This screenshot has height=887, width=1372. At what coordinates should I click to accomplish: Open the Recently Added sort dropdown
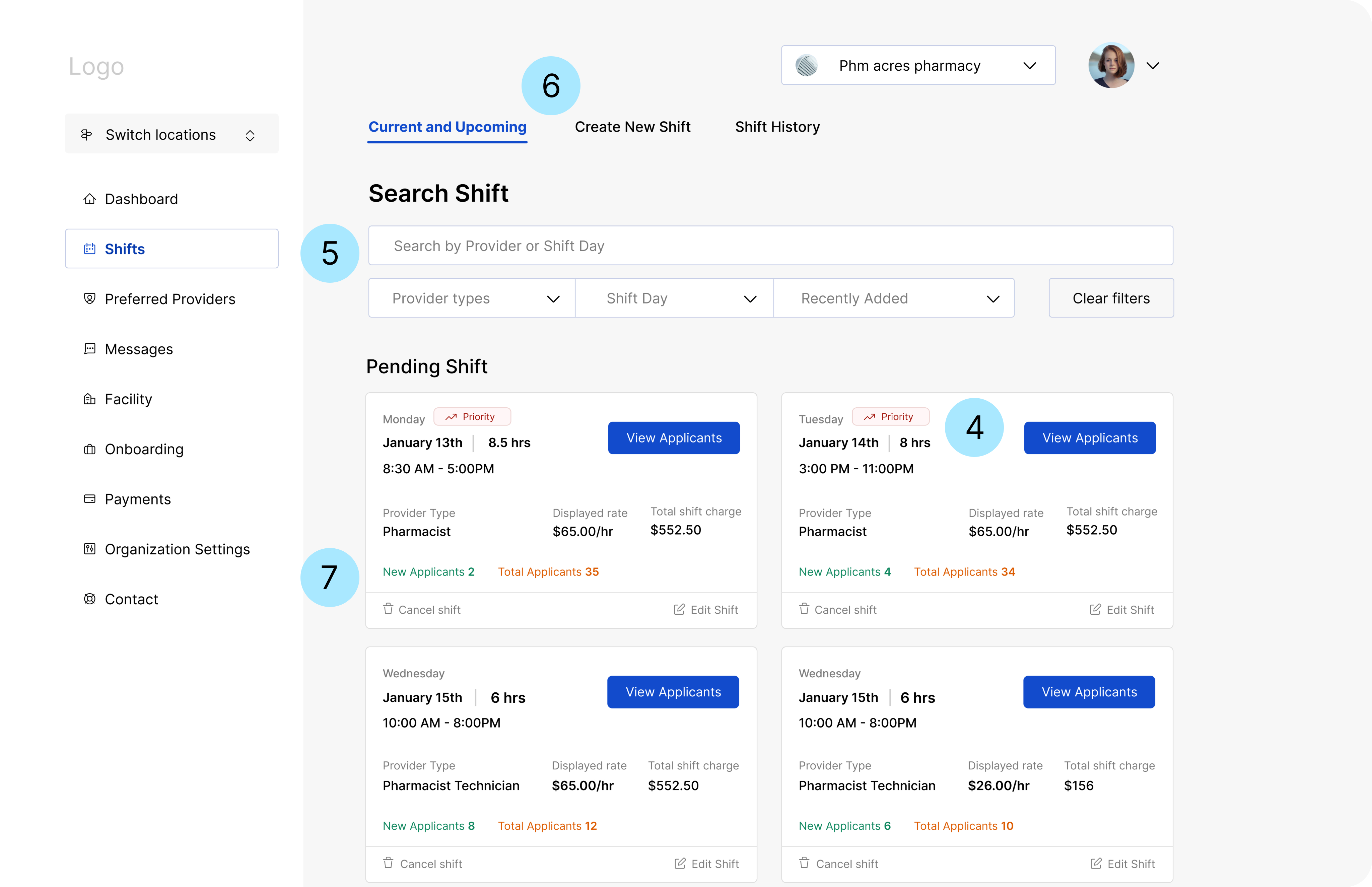click(x=893, y=298)
